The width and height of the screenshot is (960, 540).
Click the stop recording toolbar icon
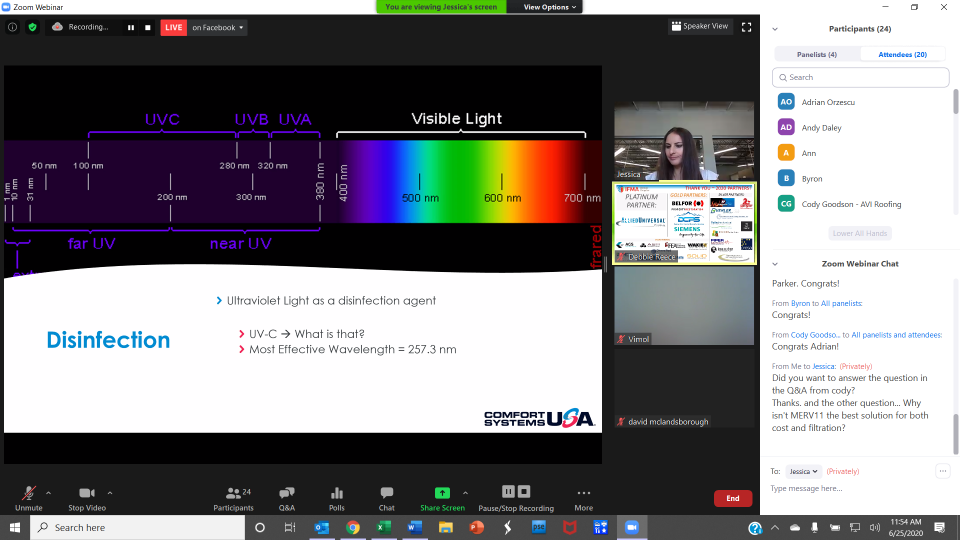(x=524, y=492)
